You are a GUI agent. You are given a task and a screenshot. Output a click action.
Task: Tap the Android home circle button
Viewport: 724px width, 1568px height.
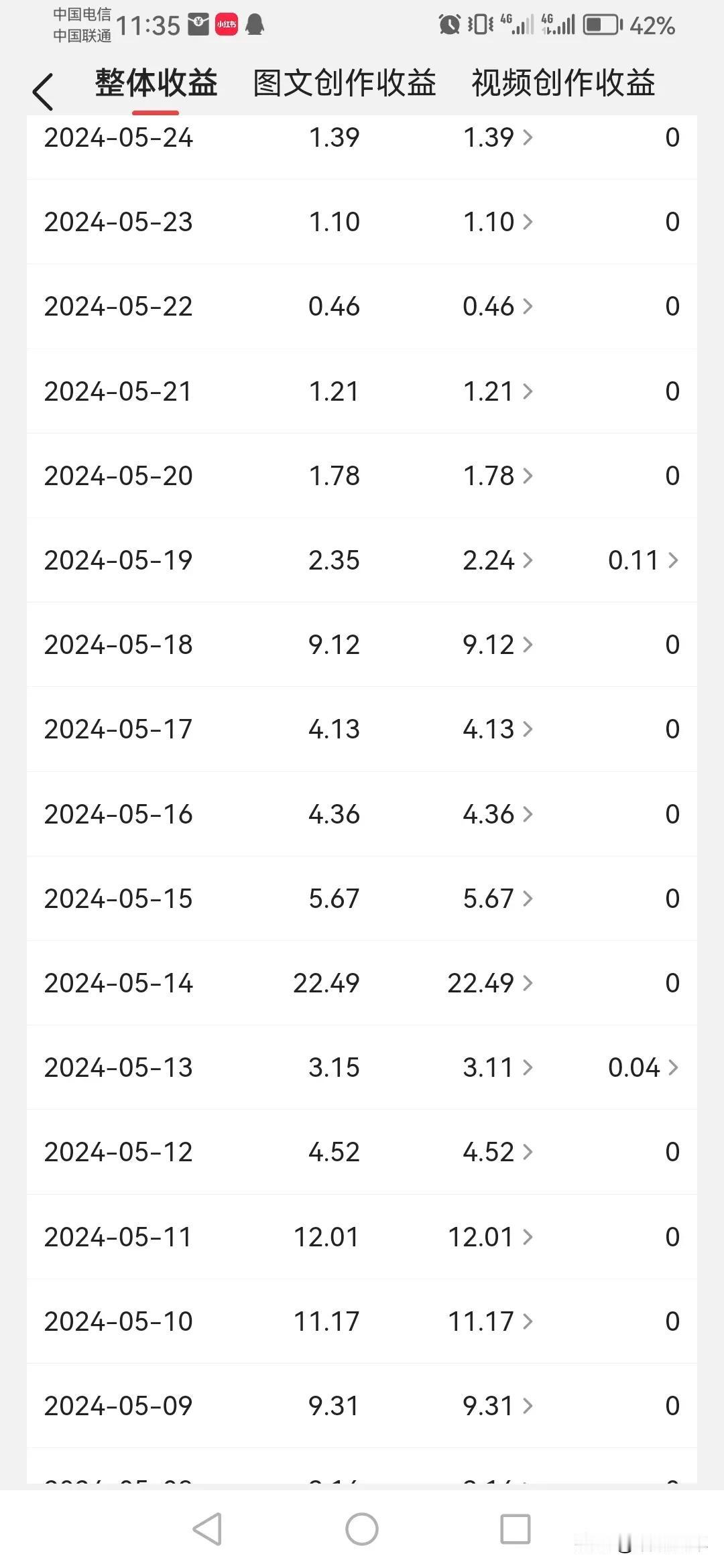point(362,1528)
